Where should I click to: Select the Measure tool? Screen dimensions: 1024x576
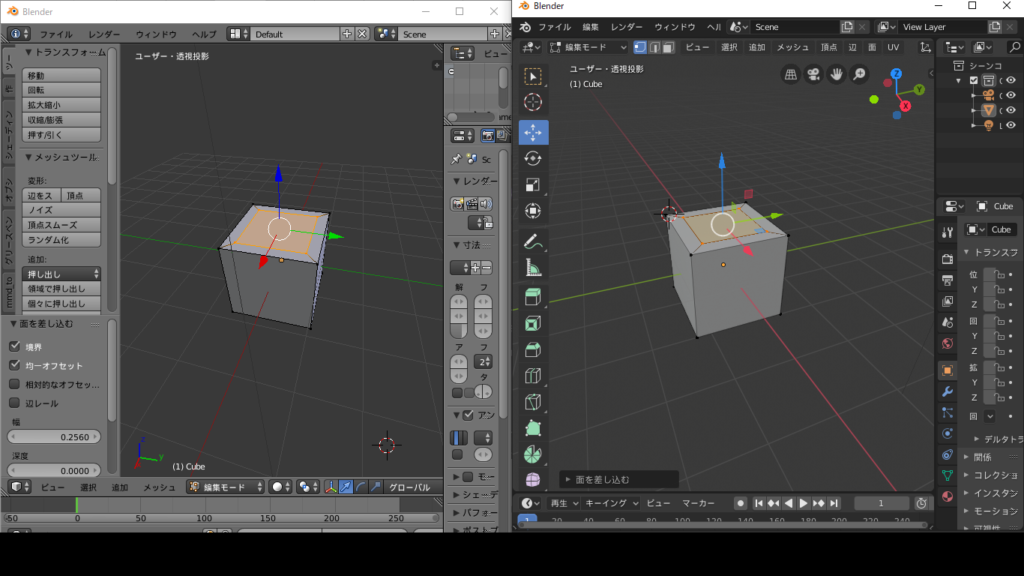tap(533, 267)
